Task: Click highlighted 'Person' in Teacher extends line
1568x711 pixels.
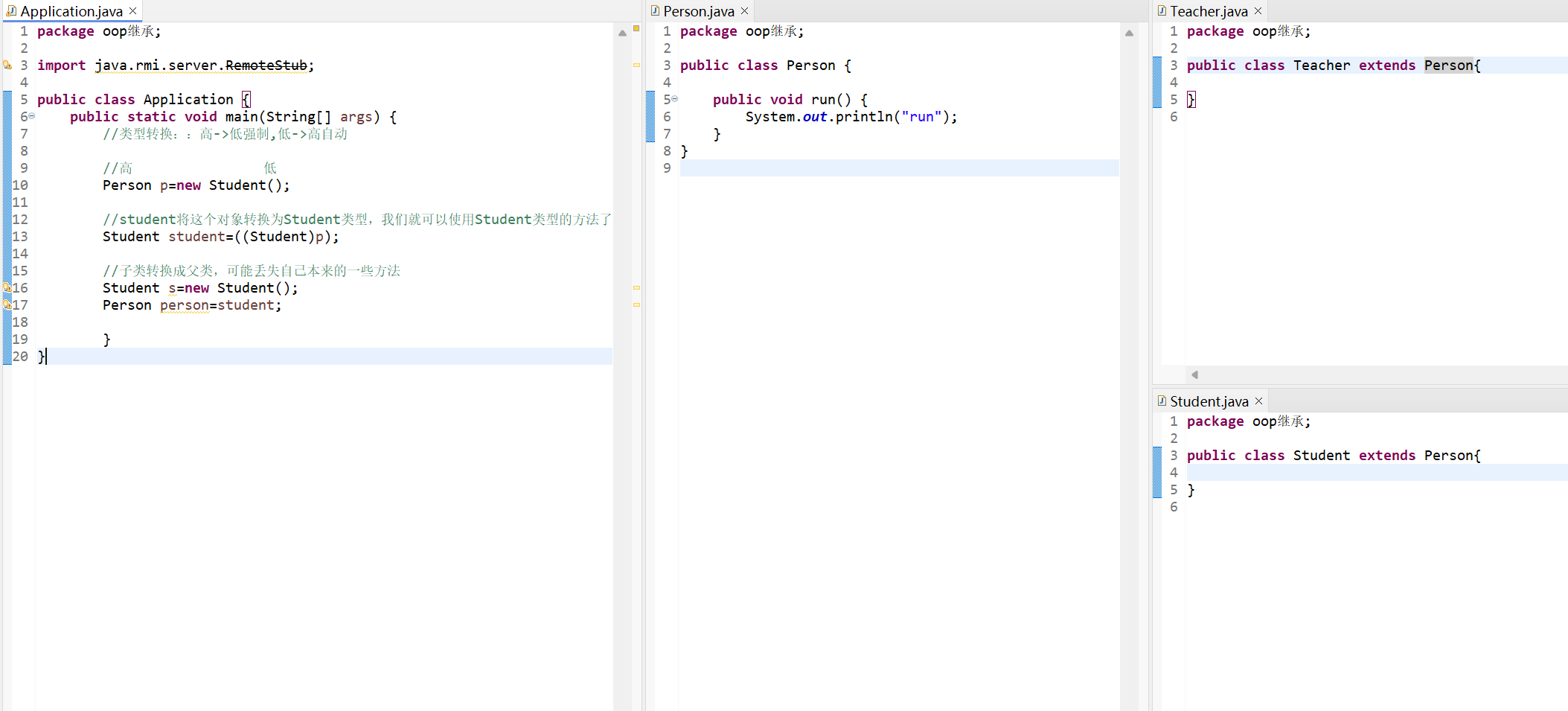Action: [1449, 66]
